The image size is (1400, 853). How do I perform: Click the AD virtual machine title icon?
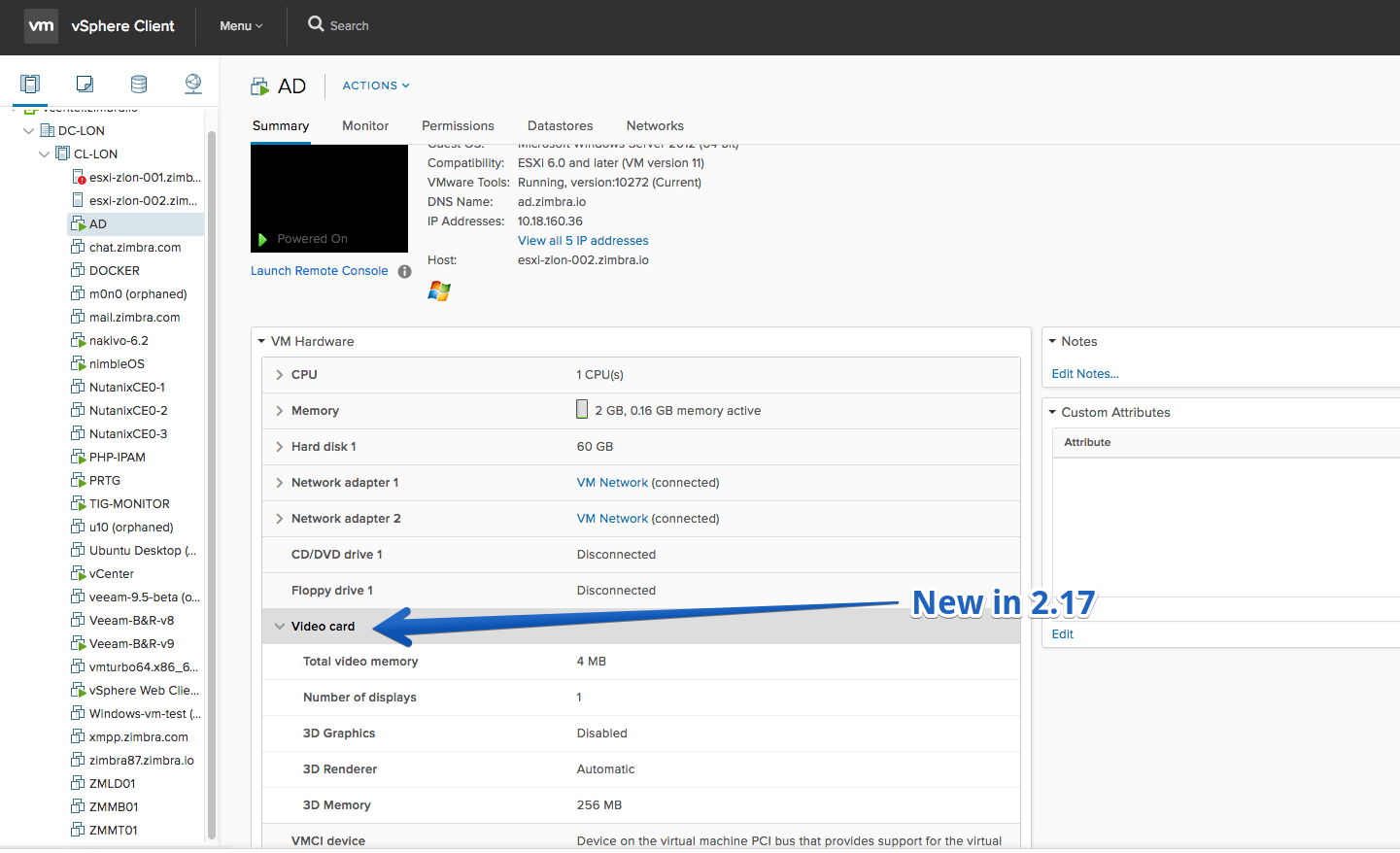260,86
